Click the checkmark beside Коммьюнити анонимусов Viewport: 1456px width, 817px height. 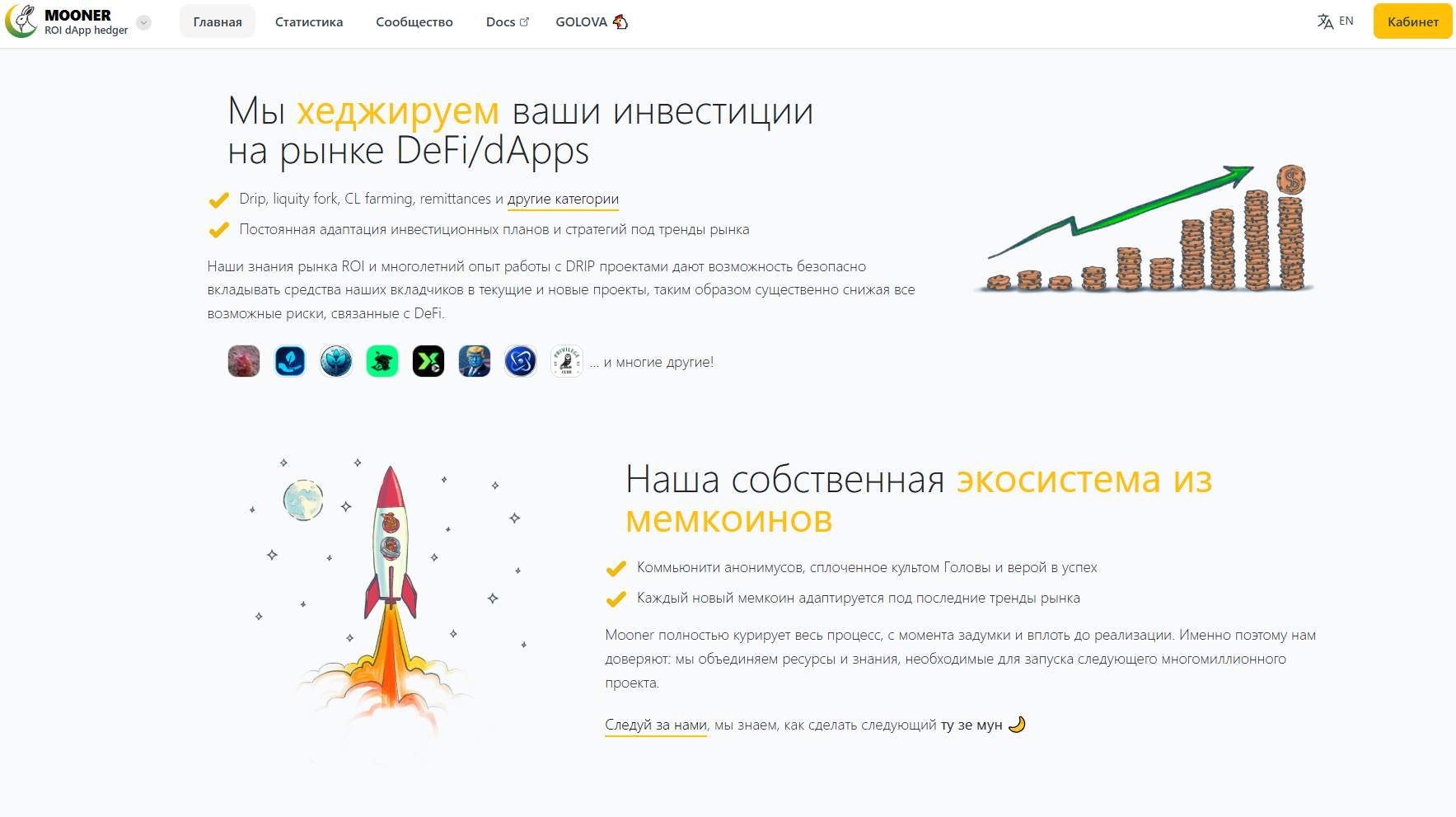pyautogui.click(x=616, y=568)
